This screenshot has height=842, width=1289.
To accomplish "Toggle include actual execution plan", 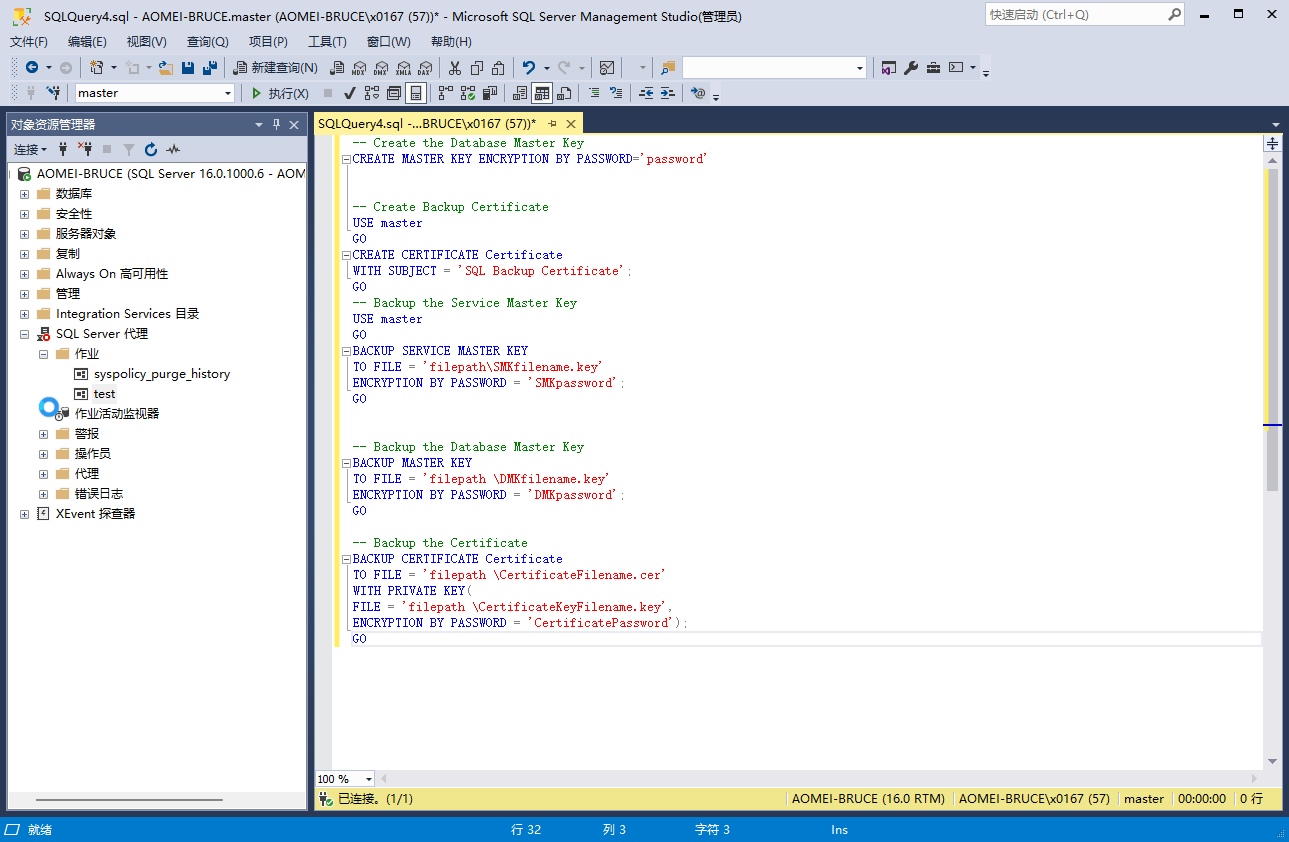I will pyautogui.click(x=445, y=93).
